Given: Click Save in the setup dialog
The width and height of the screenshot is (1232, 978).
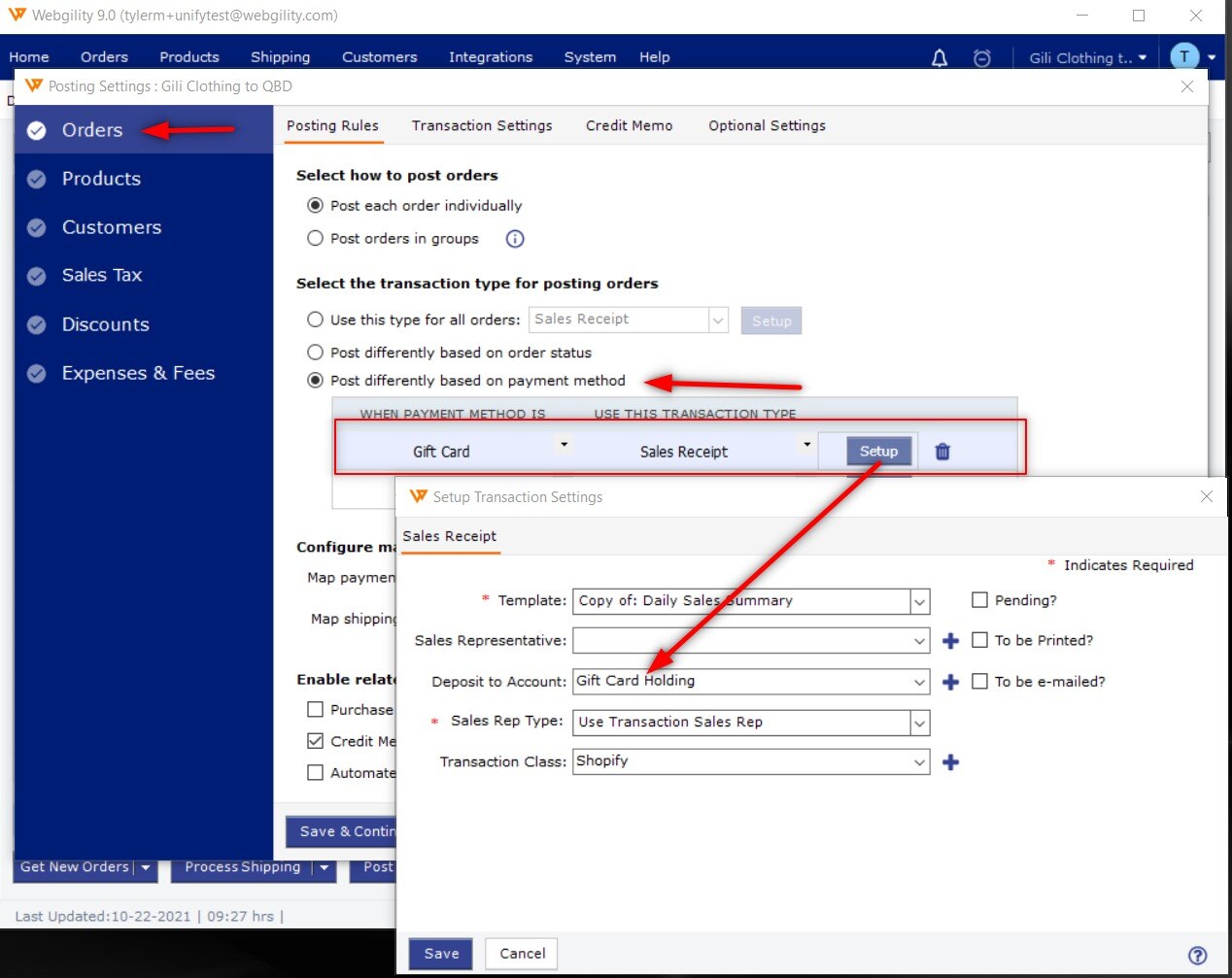Looking at the screenshot, I should (x=441, y=954).
